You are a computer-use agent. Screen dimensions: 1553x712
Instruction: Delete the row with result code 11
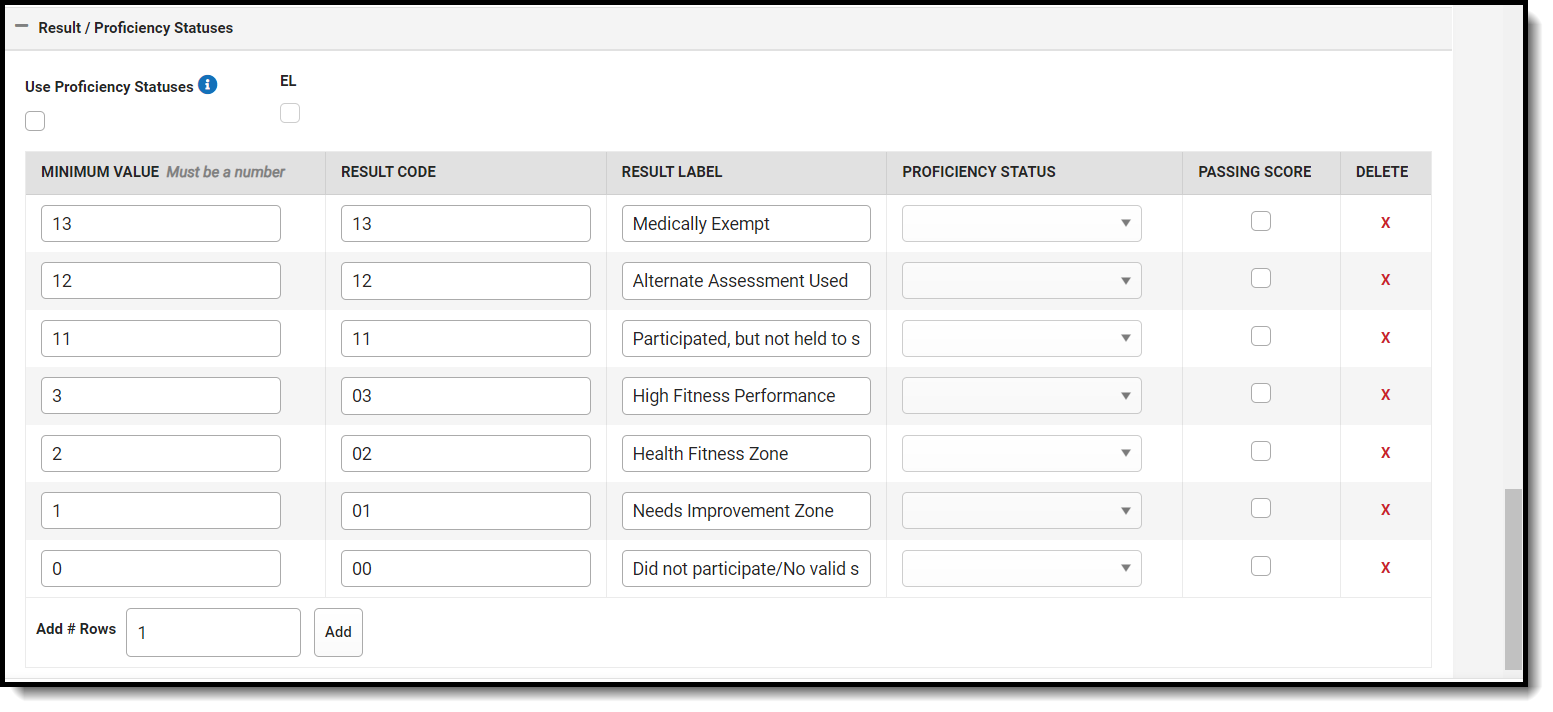tap(1385, 338)
